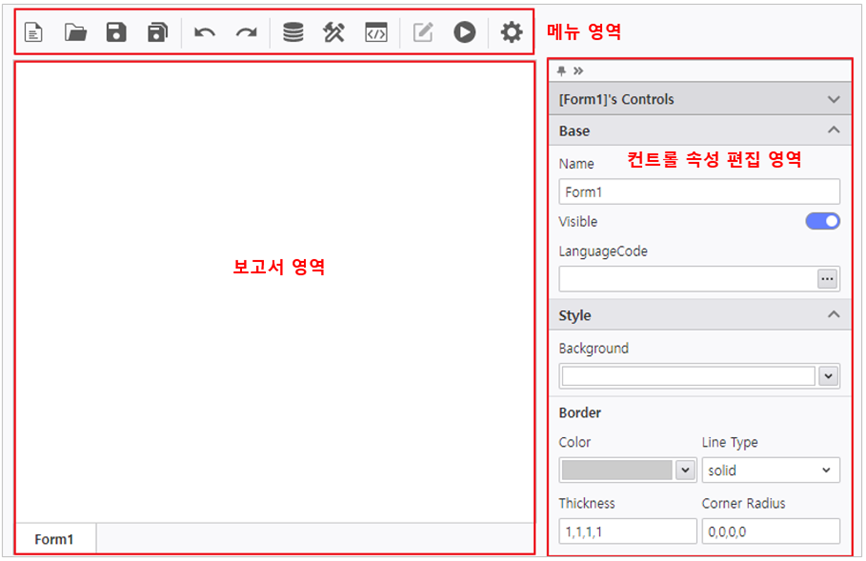The height and width of the screenshot is (561, 866).
Task: Collapse the Base section
Action: (x=833, y=130)
